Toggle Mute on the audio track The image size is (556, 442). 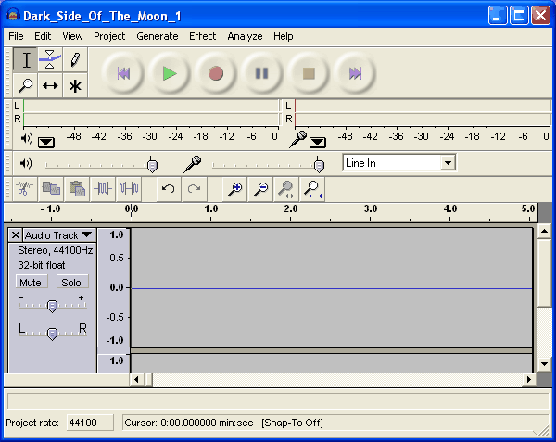(31, 282)
